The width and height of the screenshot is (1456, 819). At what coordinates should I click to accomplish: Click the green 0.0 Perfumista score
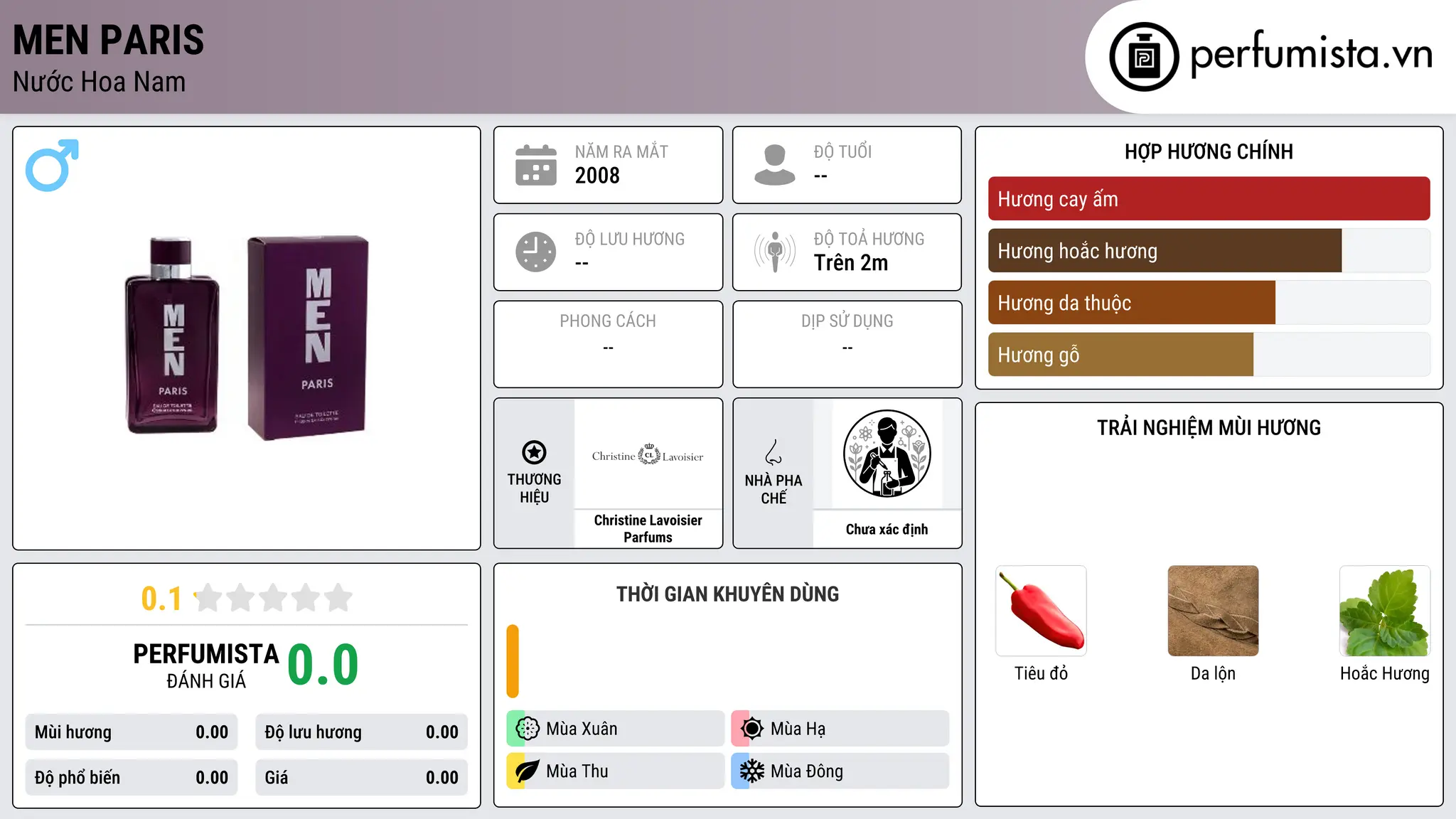[x=323, y=665]
